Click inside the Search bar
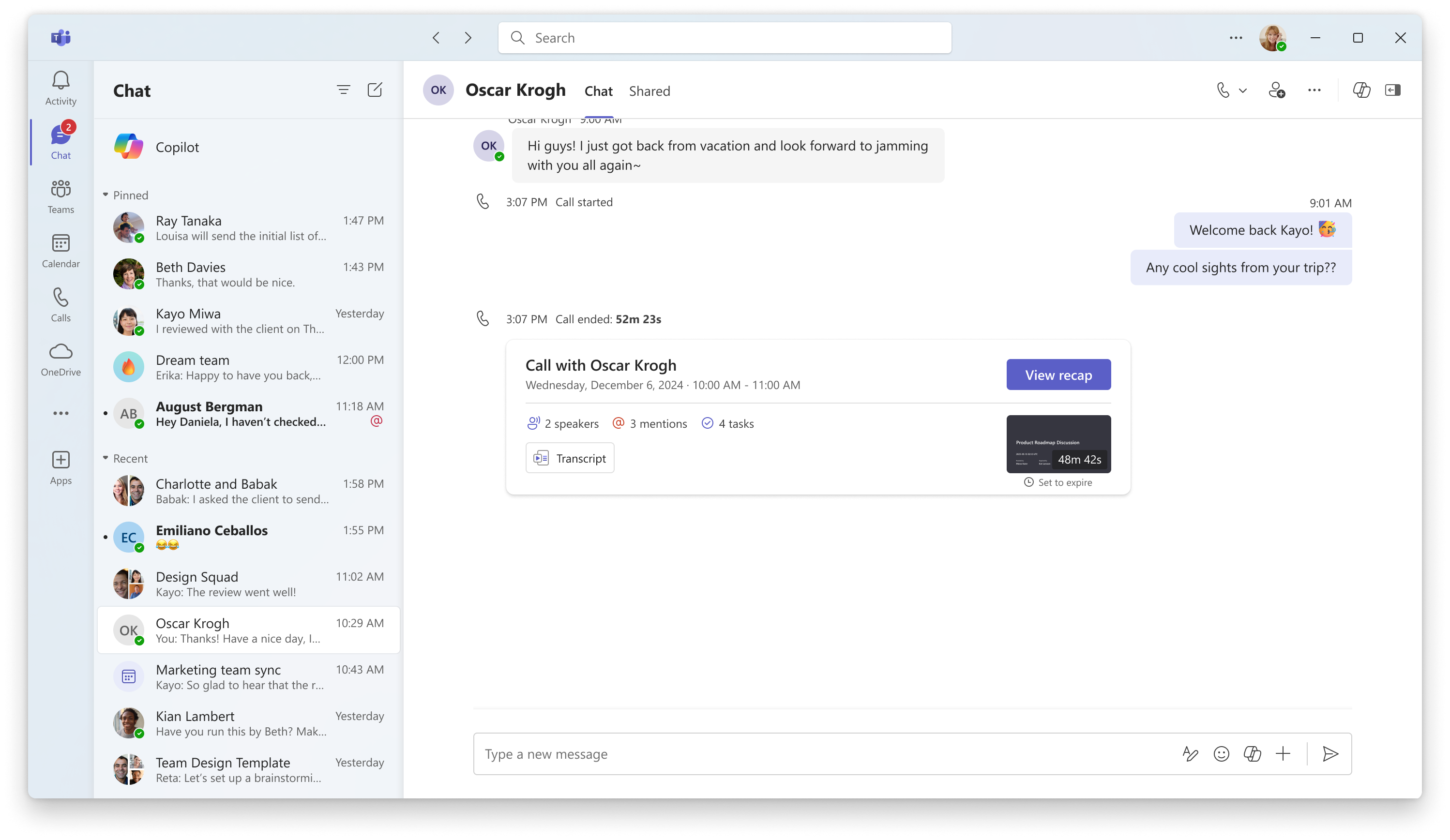This screenshot has height=840, width=1450. click(x=724, y=37)
